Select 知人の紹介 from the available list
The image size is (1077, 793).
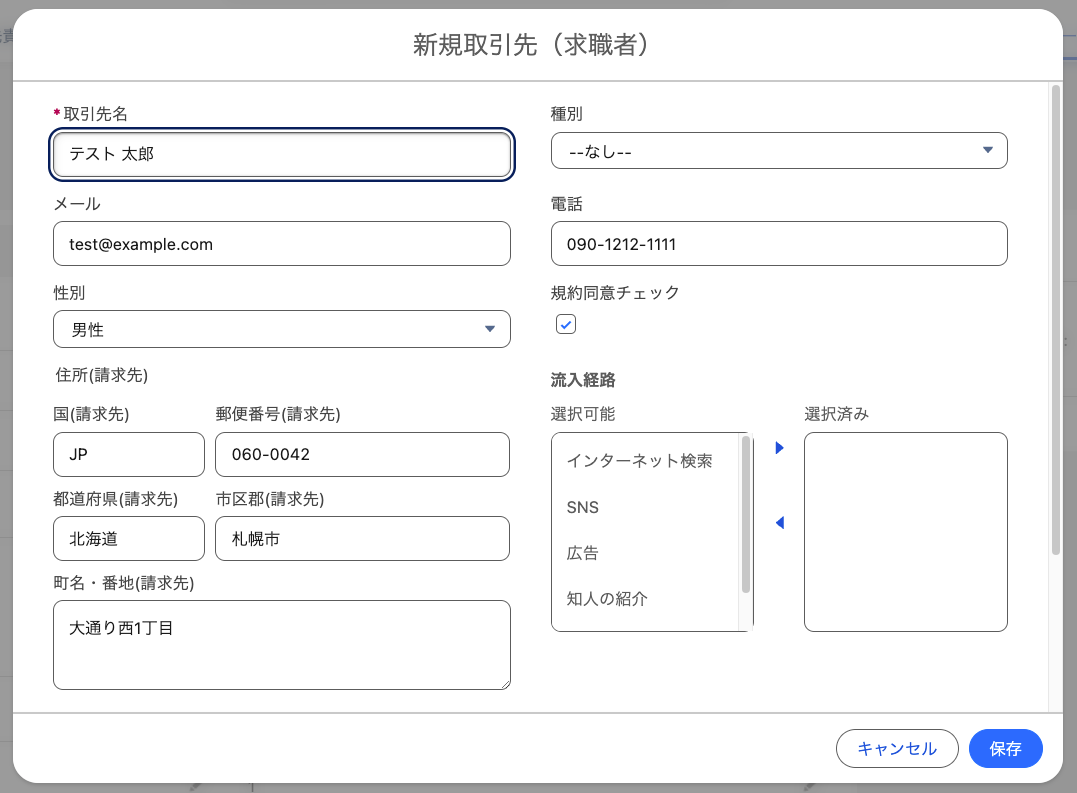tap(604, 599)
